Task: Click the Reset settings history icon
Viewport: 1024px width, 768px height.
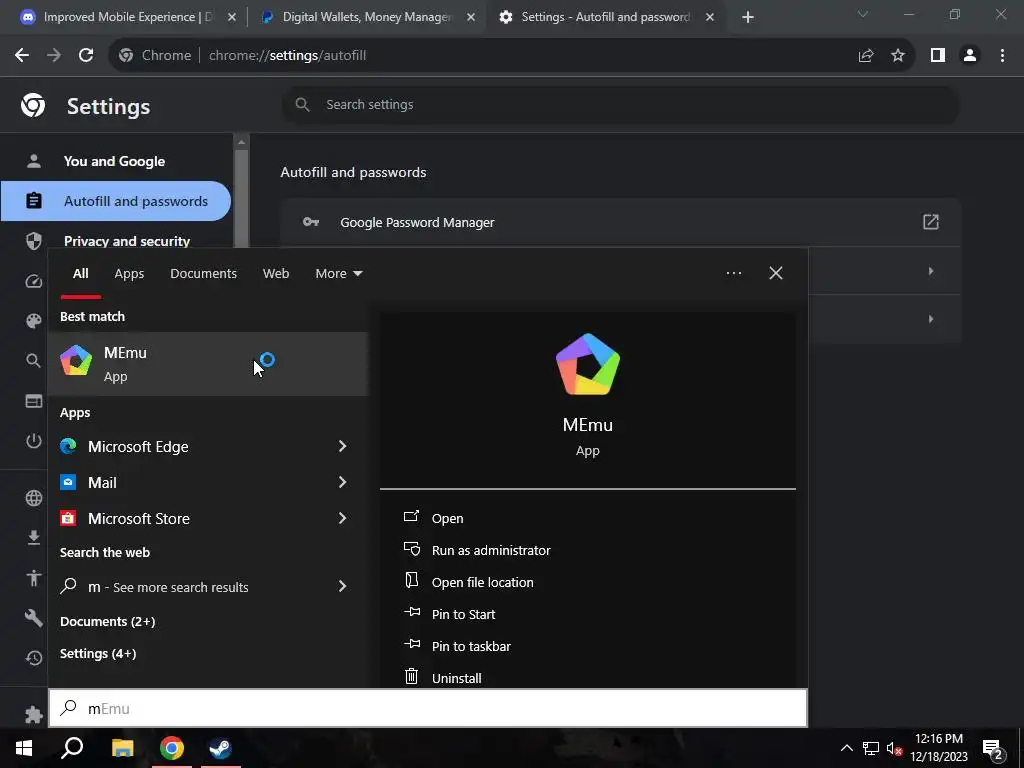Action: coord(34,658)
